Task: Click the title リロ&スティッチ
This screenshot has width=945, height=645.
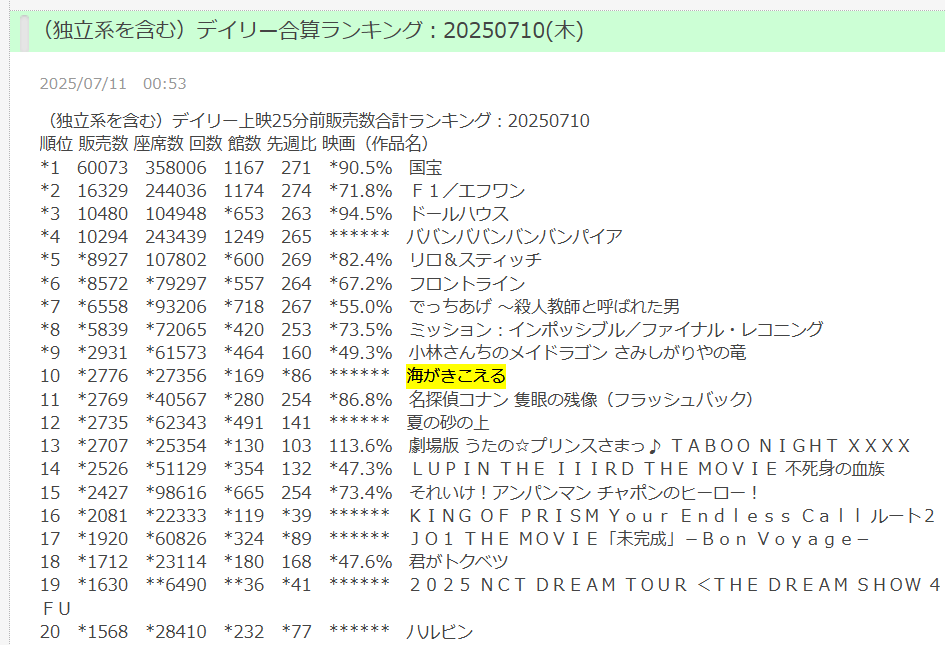Action: click(475, 260)
